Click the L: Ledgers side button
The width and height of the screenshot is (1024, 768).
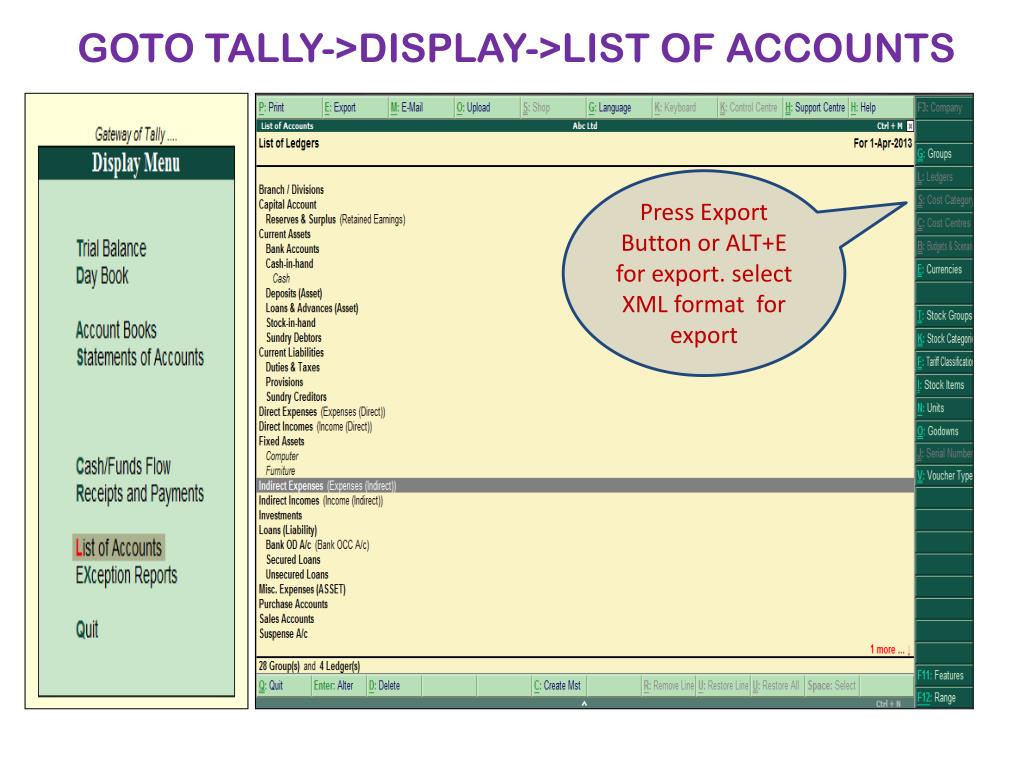click(944, 177)
